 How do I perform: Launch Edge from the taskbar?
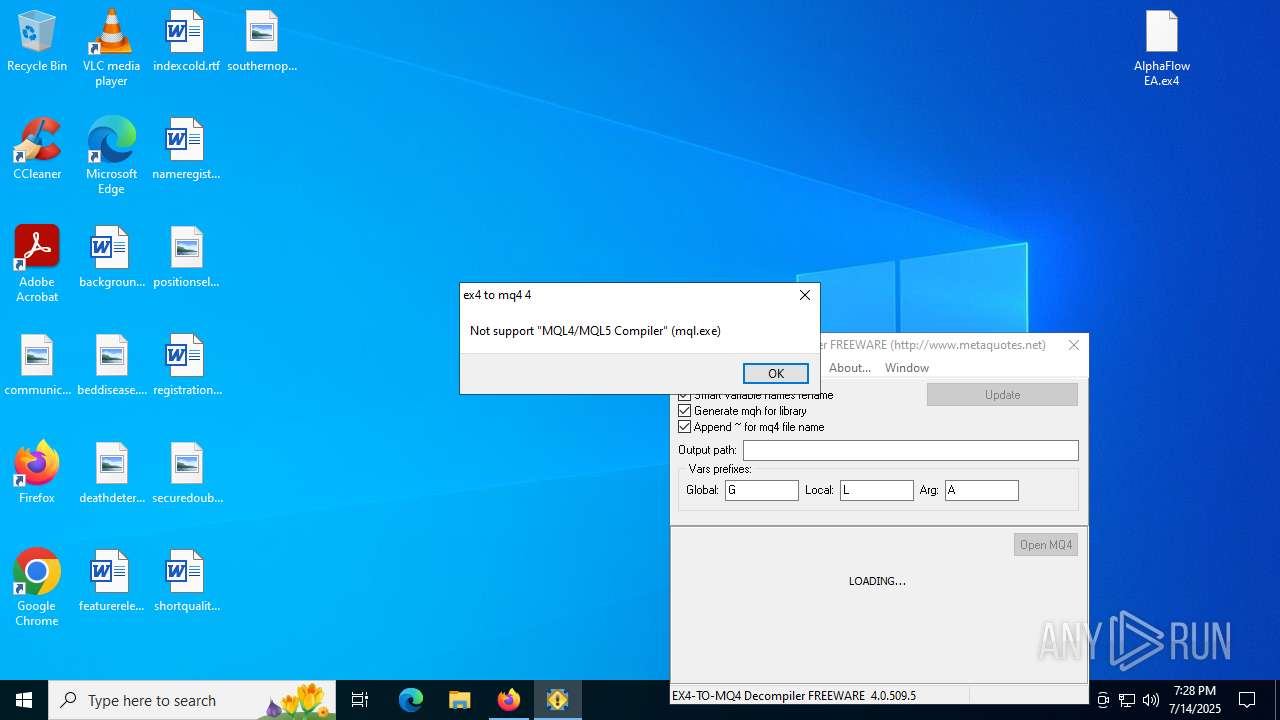[x=411, y=700]
